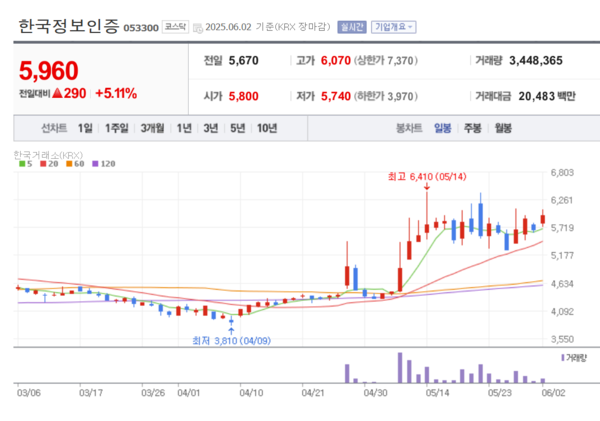
Task: Click the 한국거래소(KRX) chart label
Action: [48, 155]
